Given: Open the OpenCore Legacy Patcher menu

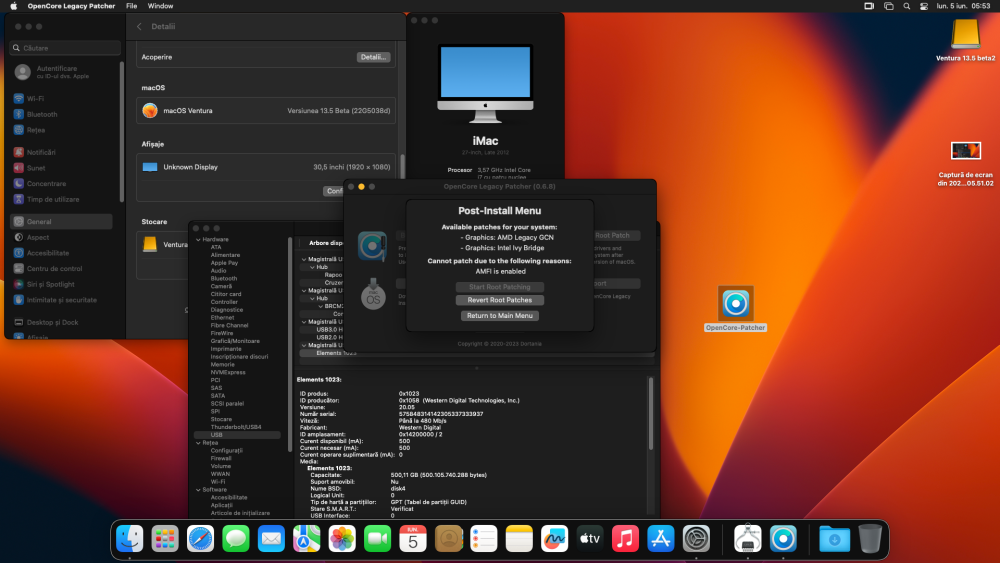Looking at the screenshot, I should pos(71,6).
